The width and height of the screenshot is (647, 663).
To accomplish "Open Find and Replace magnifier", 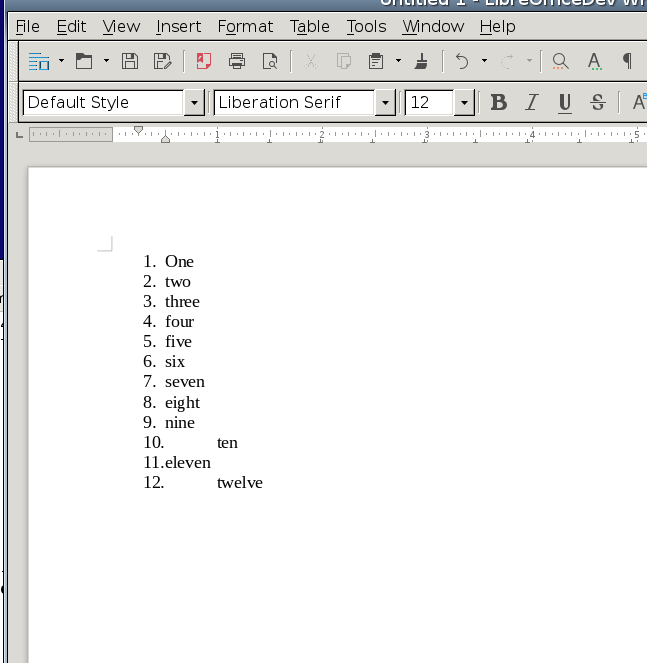I will click(x=560, y=61).
